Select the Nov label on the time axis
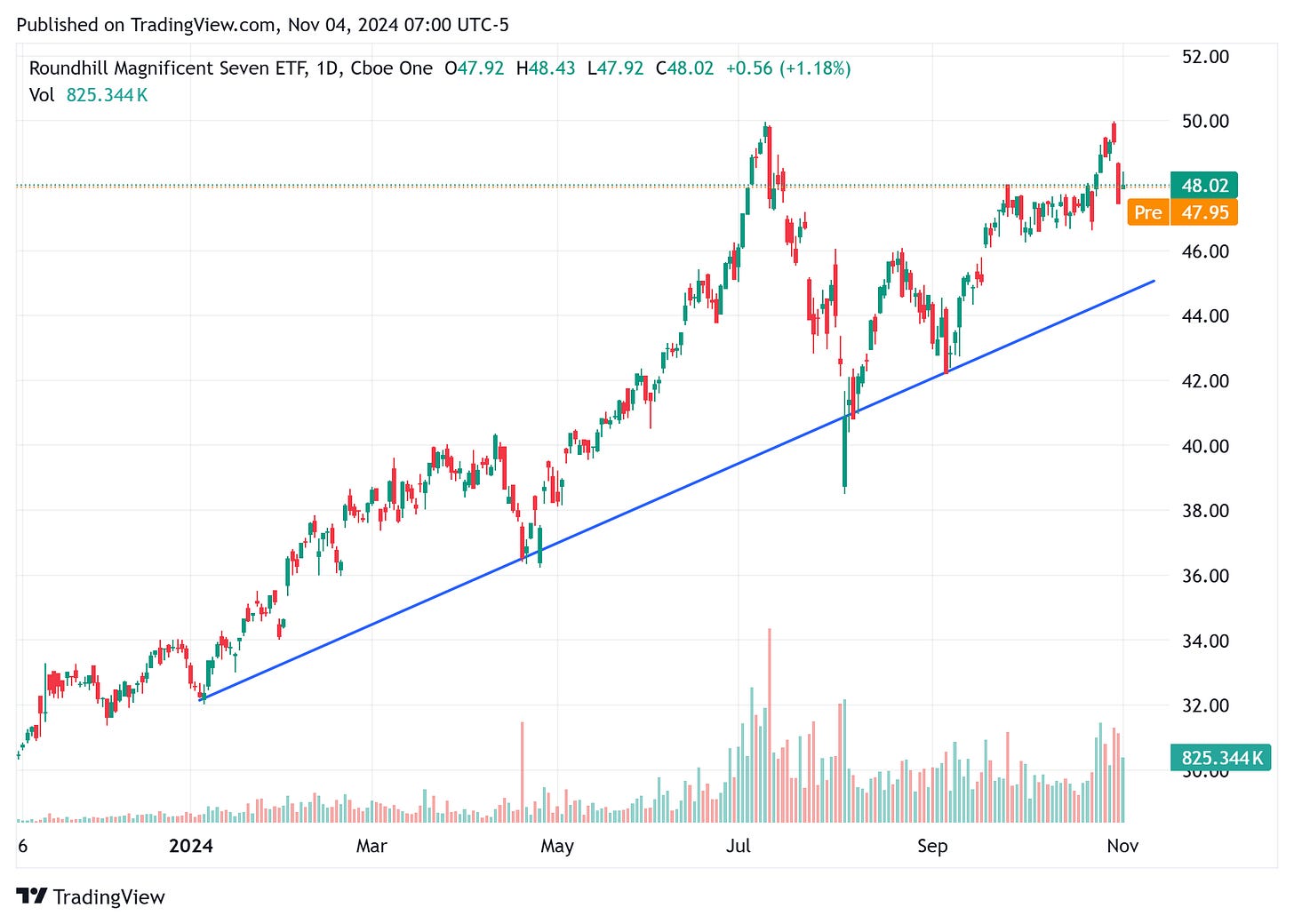1294x924 pixels. pos(1122,846)
